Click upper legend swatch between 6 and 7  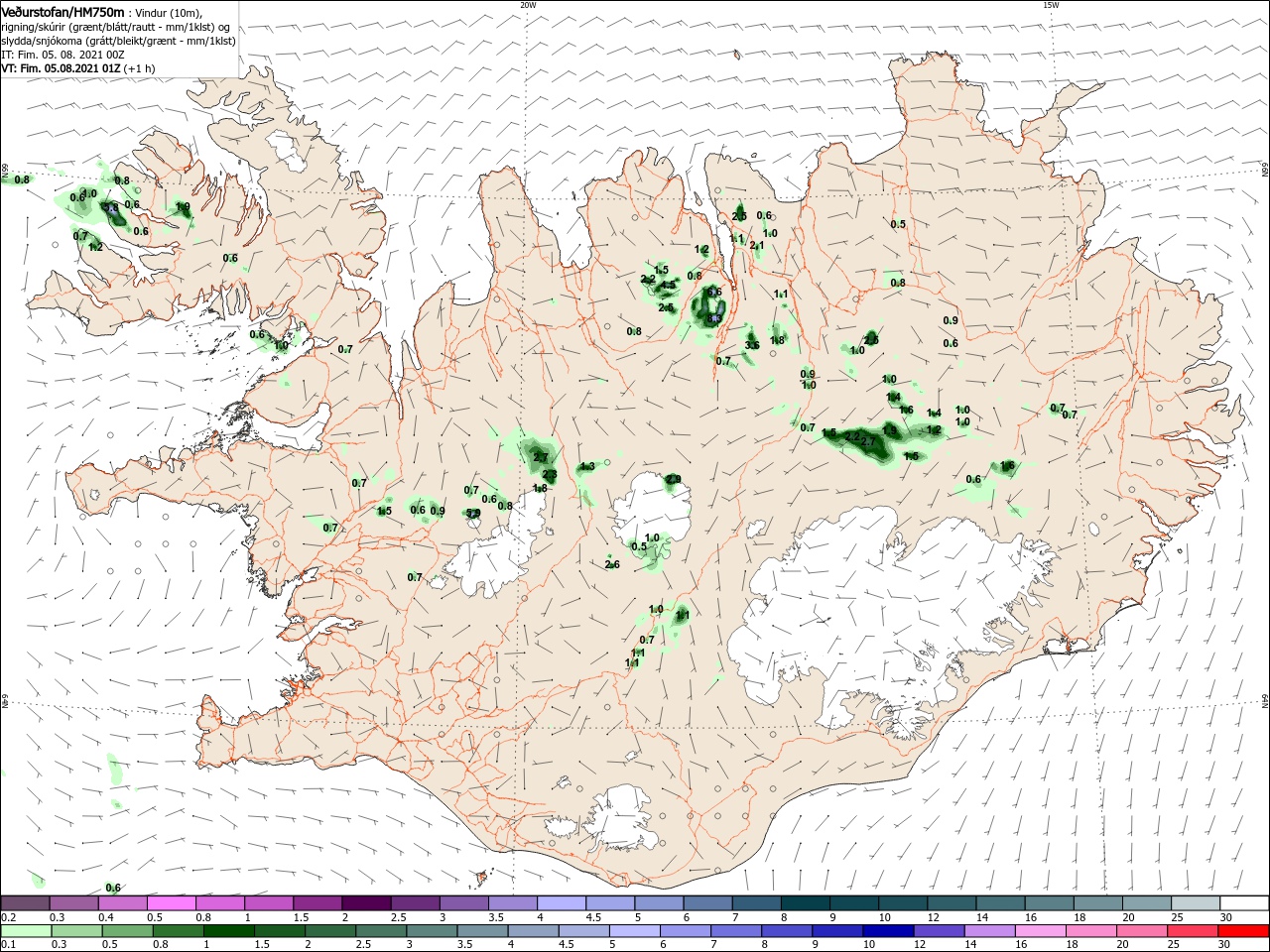pos(707,903)
